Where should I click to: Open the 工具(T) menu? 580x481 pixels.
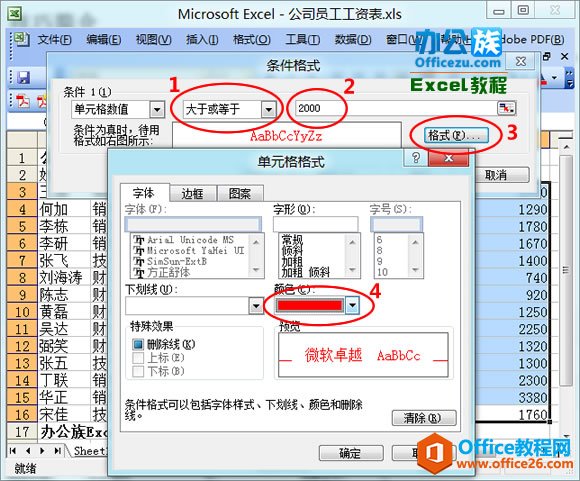(303, 39)
